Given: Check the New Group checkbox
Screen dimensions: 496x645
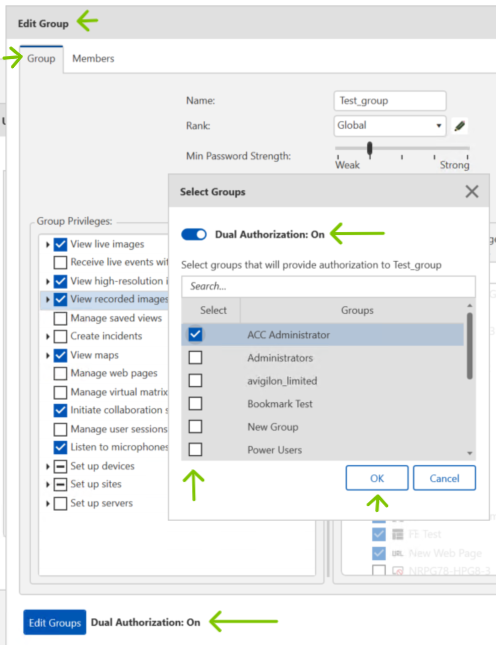Looking at the screenshot, I should tap(195, 427).
